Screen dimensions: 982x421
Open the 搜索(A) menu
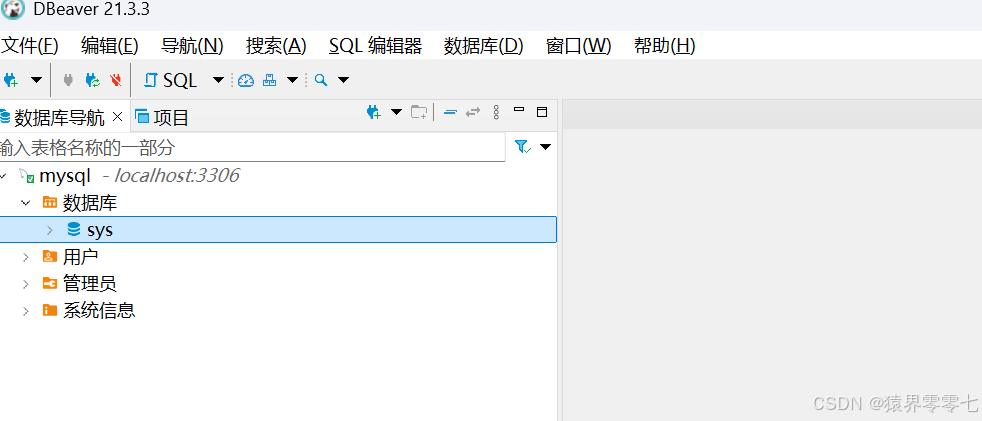(x=276, y=46)
